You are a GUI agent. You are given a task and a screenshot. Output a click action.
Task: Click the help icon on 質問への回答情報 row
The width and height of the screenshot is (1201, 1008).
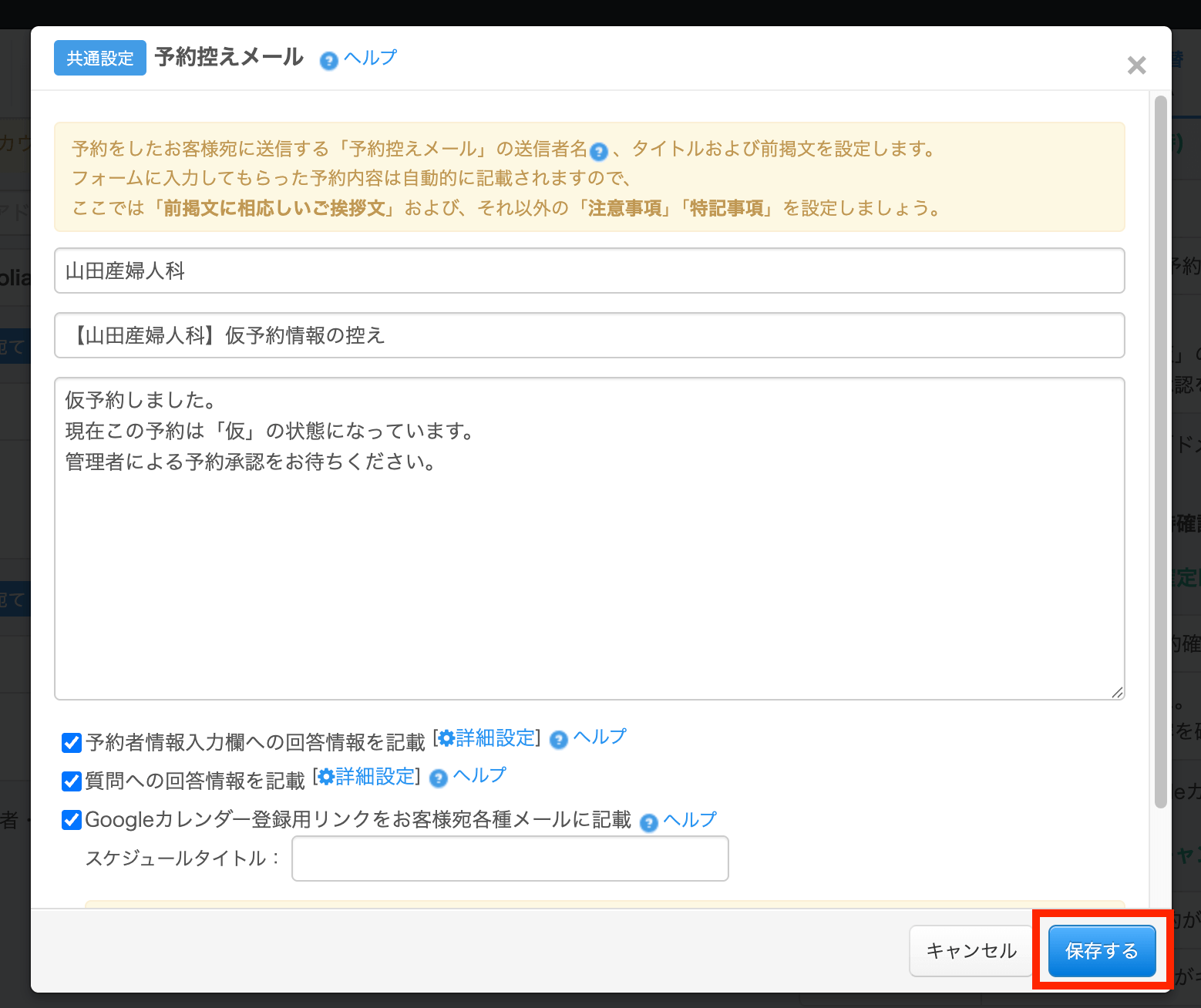click(439, 778)
